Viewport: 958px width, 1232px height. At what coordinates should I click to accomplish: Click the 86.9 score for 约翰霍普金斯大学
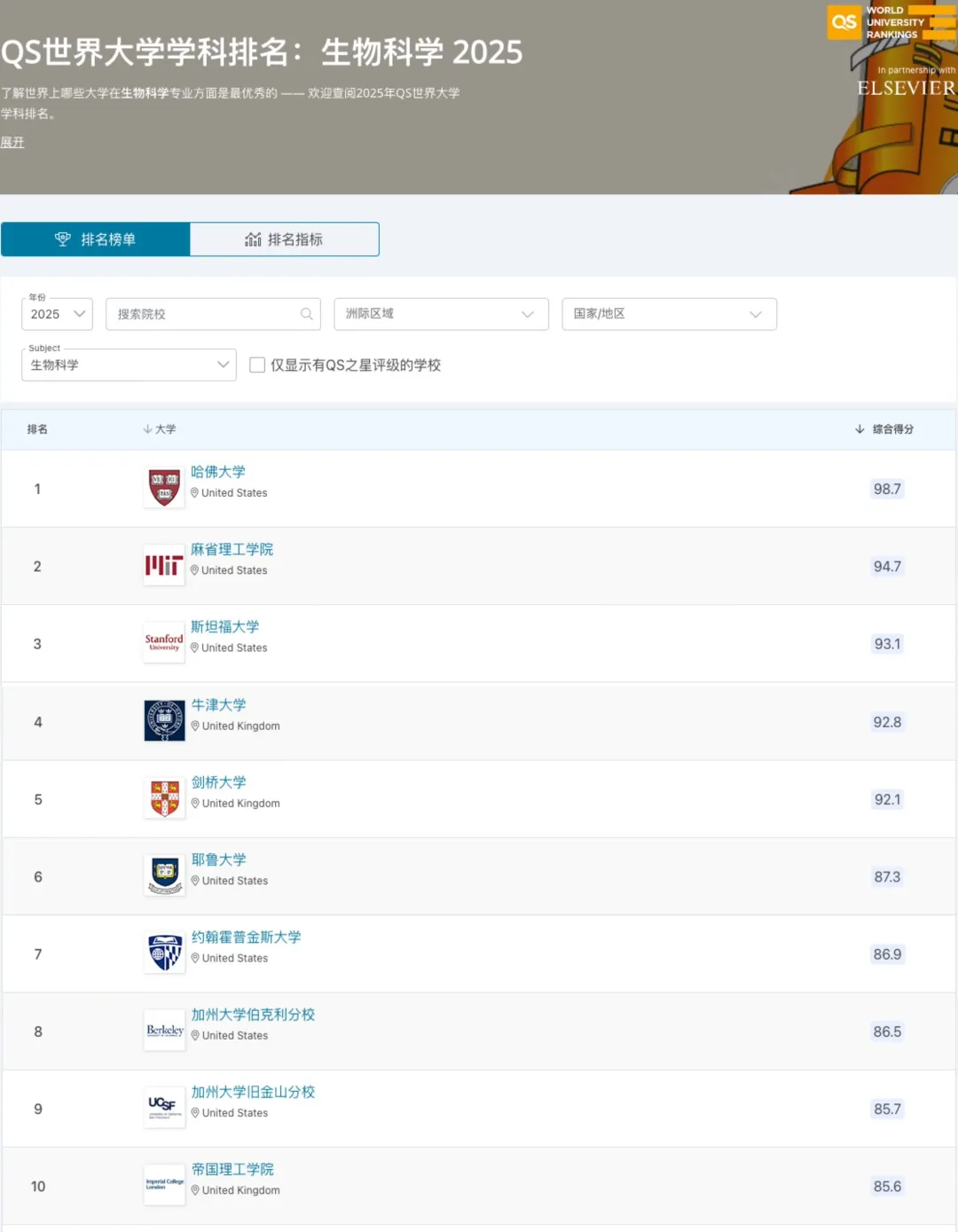[x=887, y=954]
